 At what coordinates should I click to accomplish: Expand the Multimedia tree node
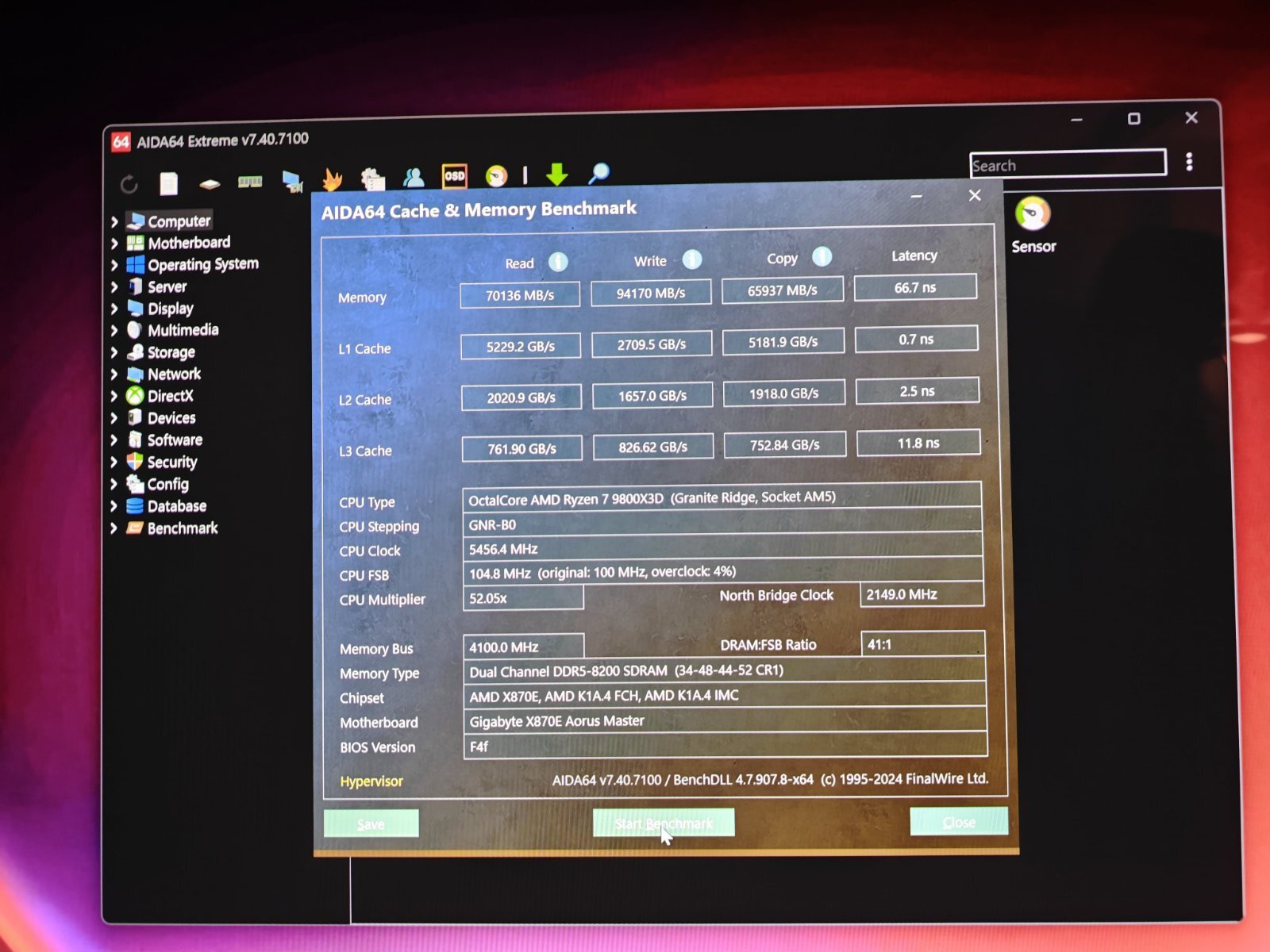pyautogui.click(x=114, y=330)
